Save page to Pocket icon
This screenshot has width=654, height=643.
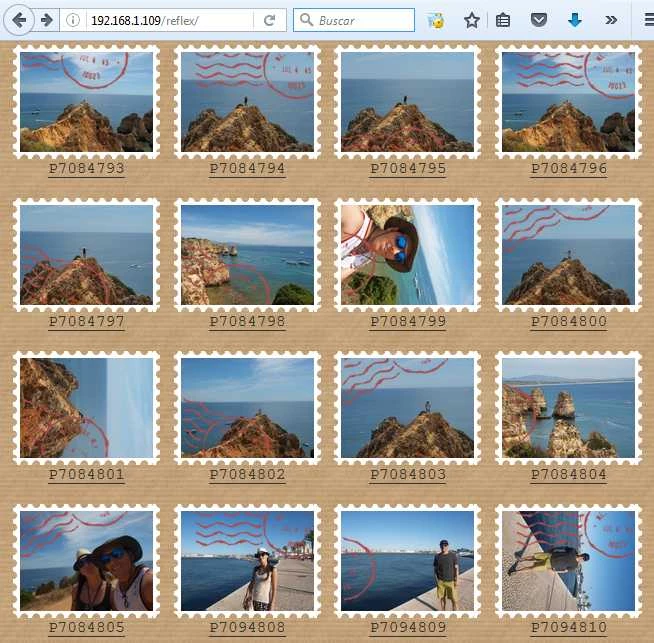point(538,20)
